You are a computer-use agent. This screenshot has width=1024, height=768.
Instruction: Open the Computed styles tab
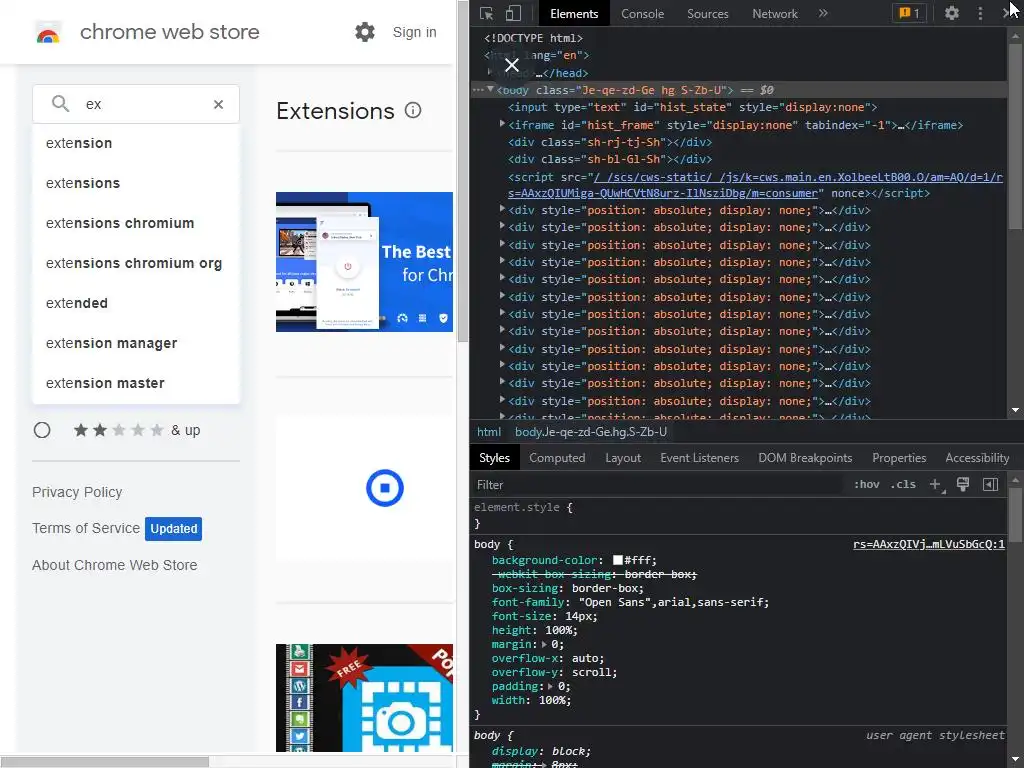(557, 458)
